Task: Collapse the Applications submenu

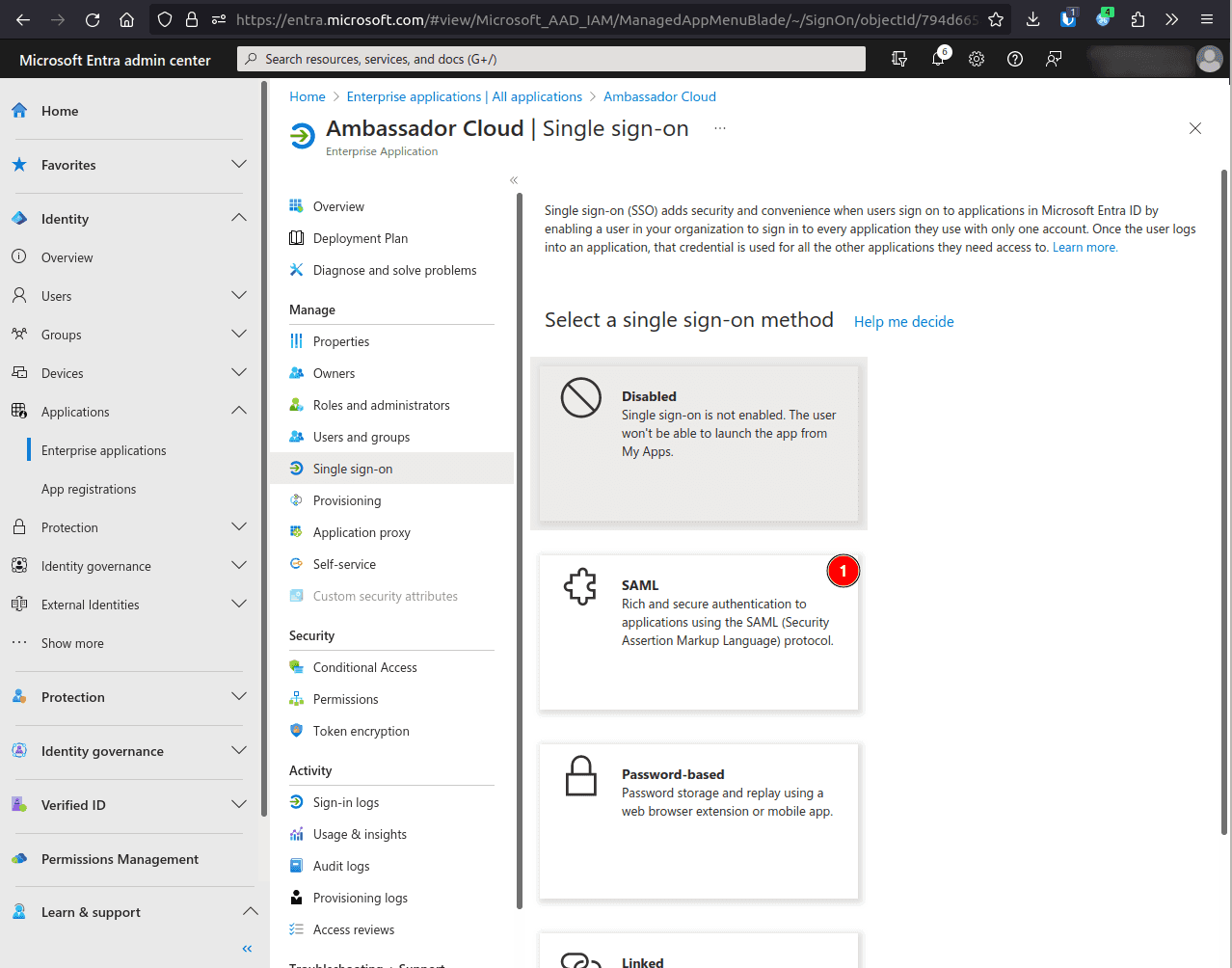Action: click(239, 412)
